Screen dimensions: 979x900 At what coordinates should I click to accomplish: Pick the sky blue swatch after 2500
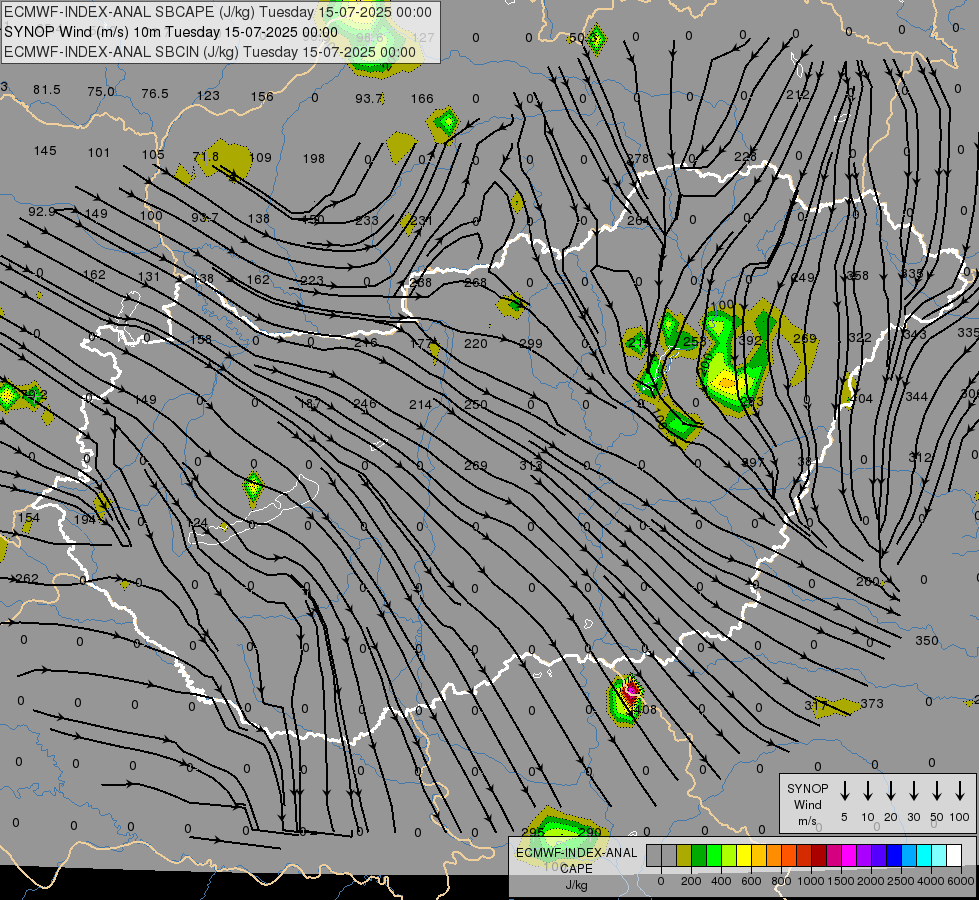[x=908, y=855]
